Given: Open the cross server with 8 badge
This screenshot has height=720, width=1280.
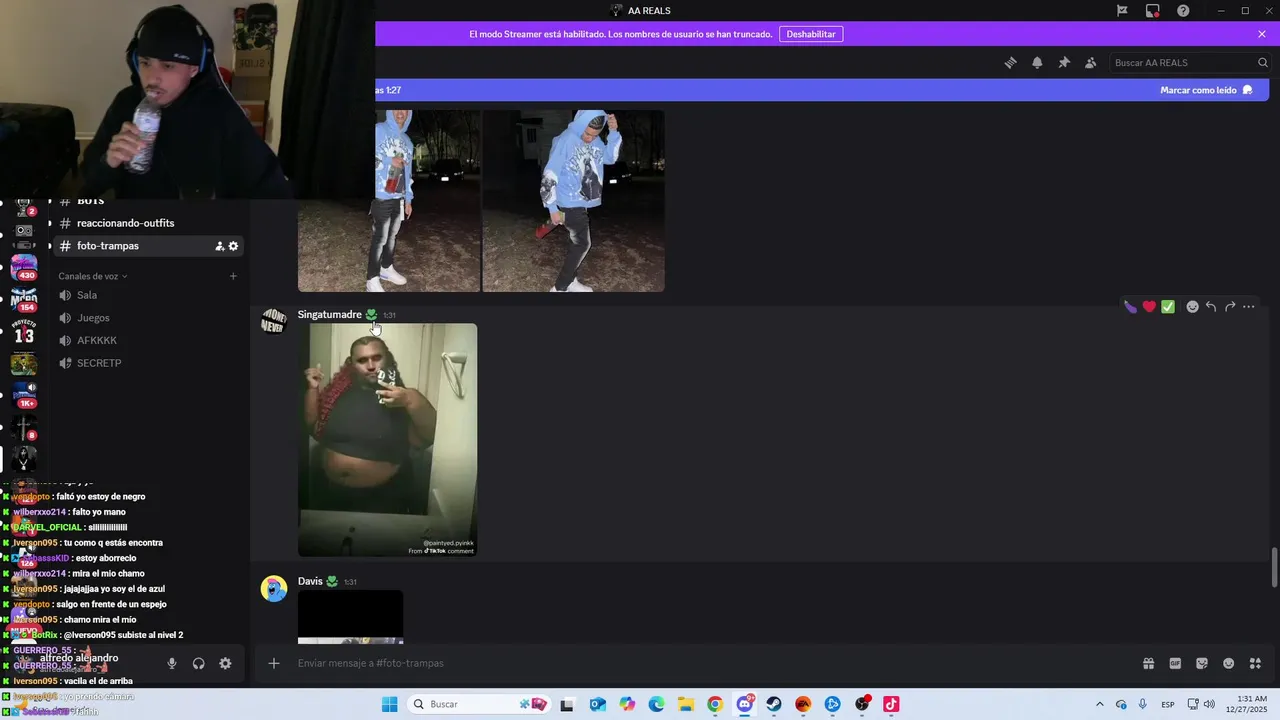Looking at the screenshot, I should pyautogui.click(x=24, y=427).
